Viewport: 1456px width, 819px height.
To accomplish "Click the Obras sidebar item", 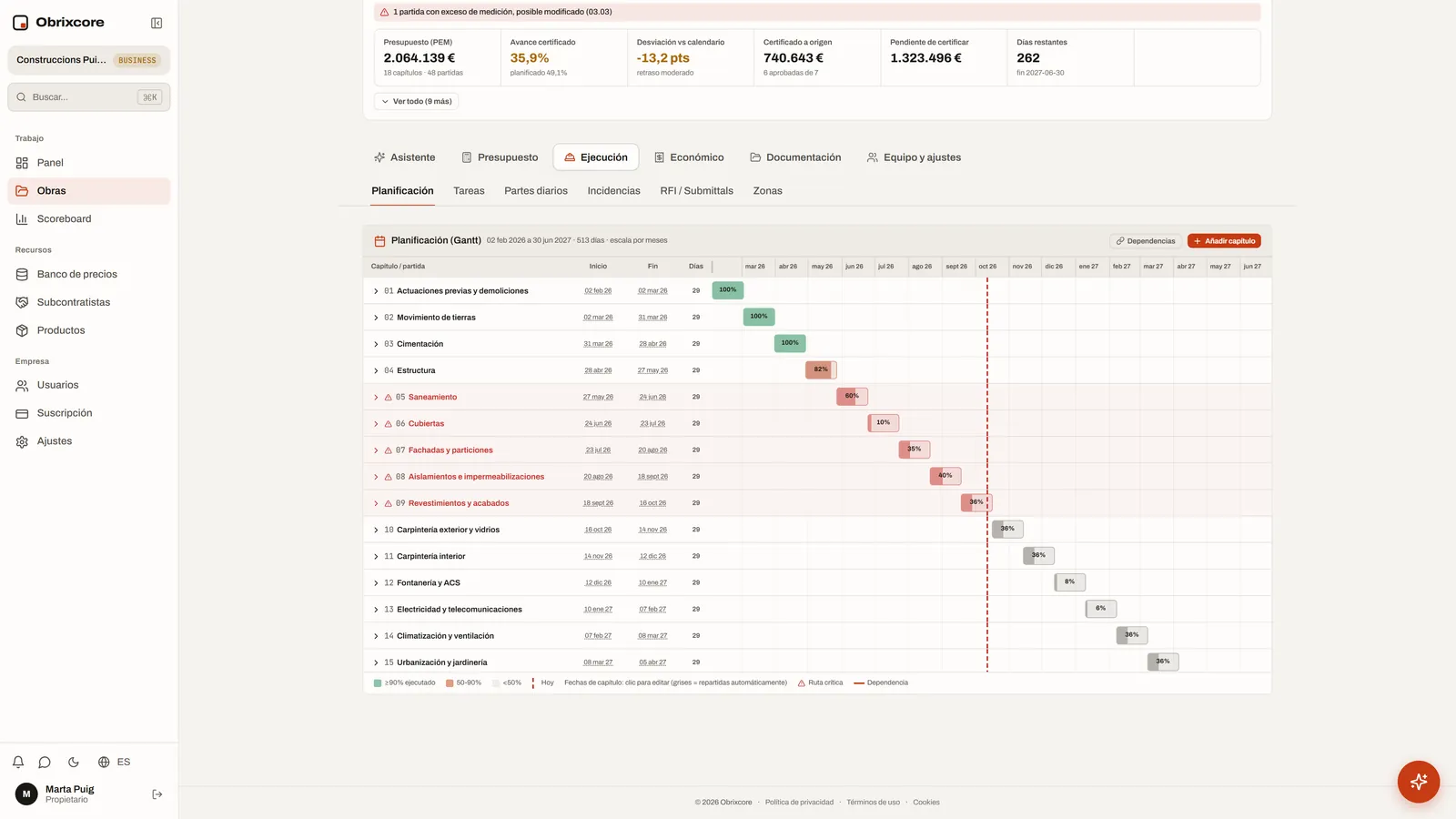I will coord(88,191).
